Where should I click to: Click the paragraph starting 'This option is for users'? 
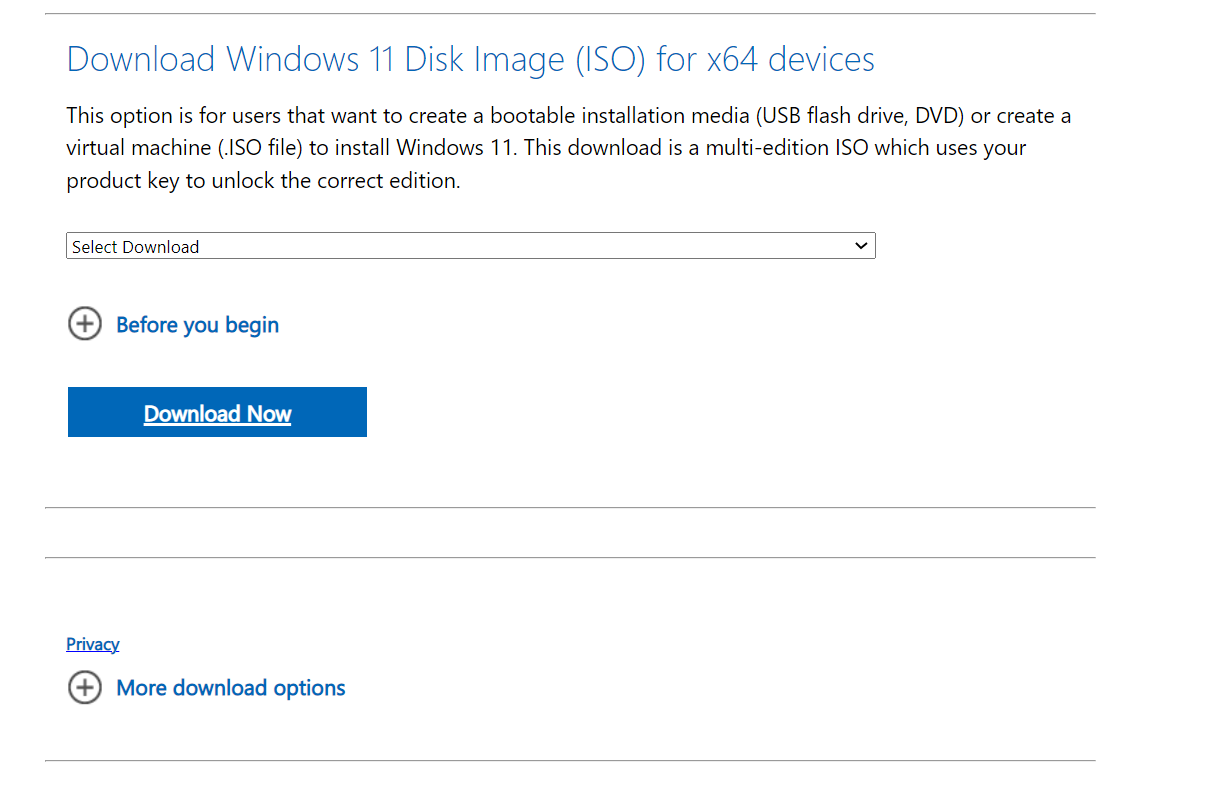coord(568,148)
